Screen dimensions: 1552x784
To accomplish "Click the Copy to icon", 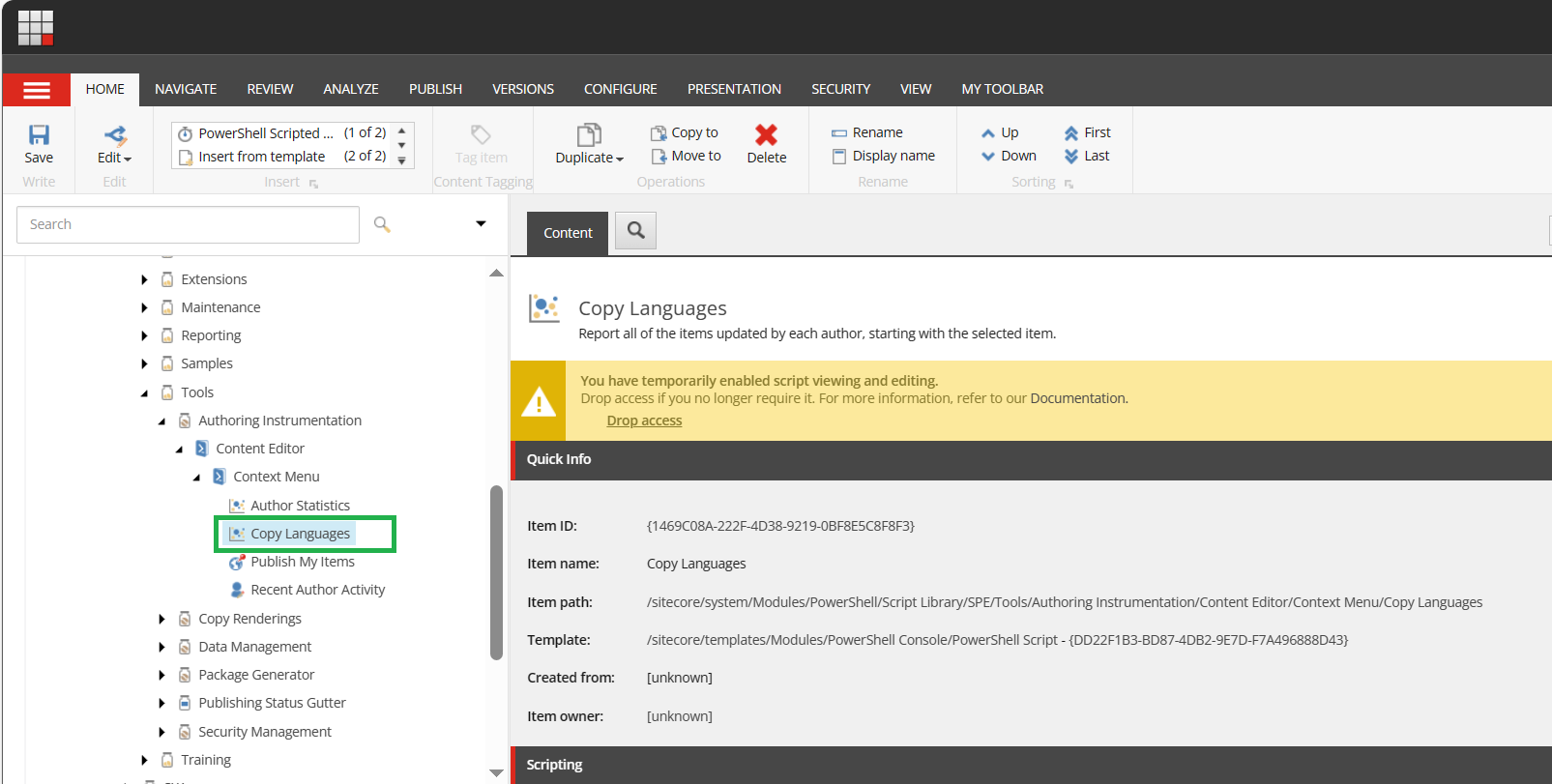I will point(659,133).
